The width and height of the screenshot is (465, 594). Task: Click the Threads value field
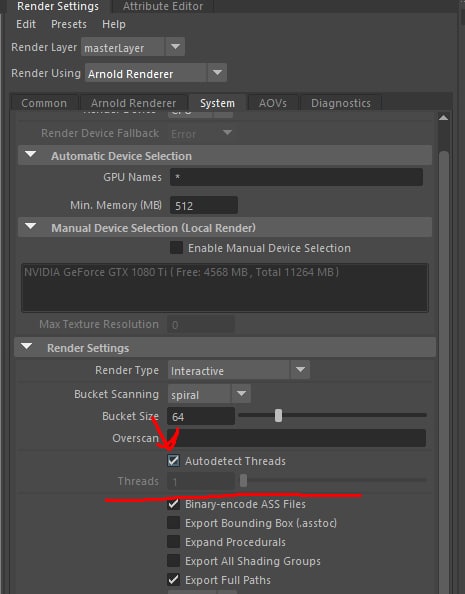coord(201,481)
